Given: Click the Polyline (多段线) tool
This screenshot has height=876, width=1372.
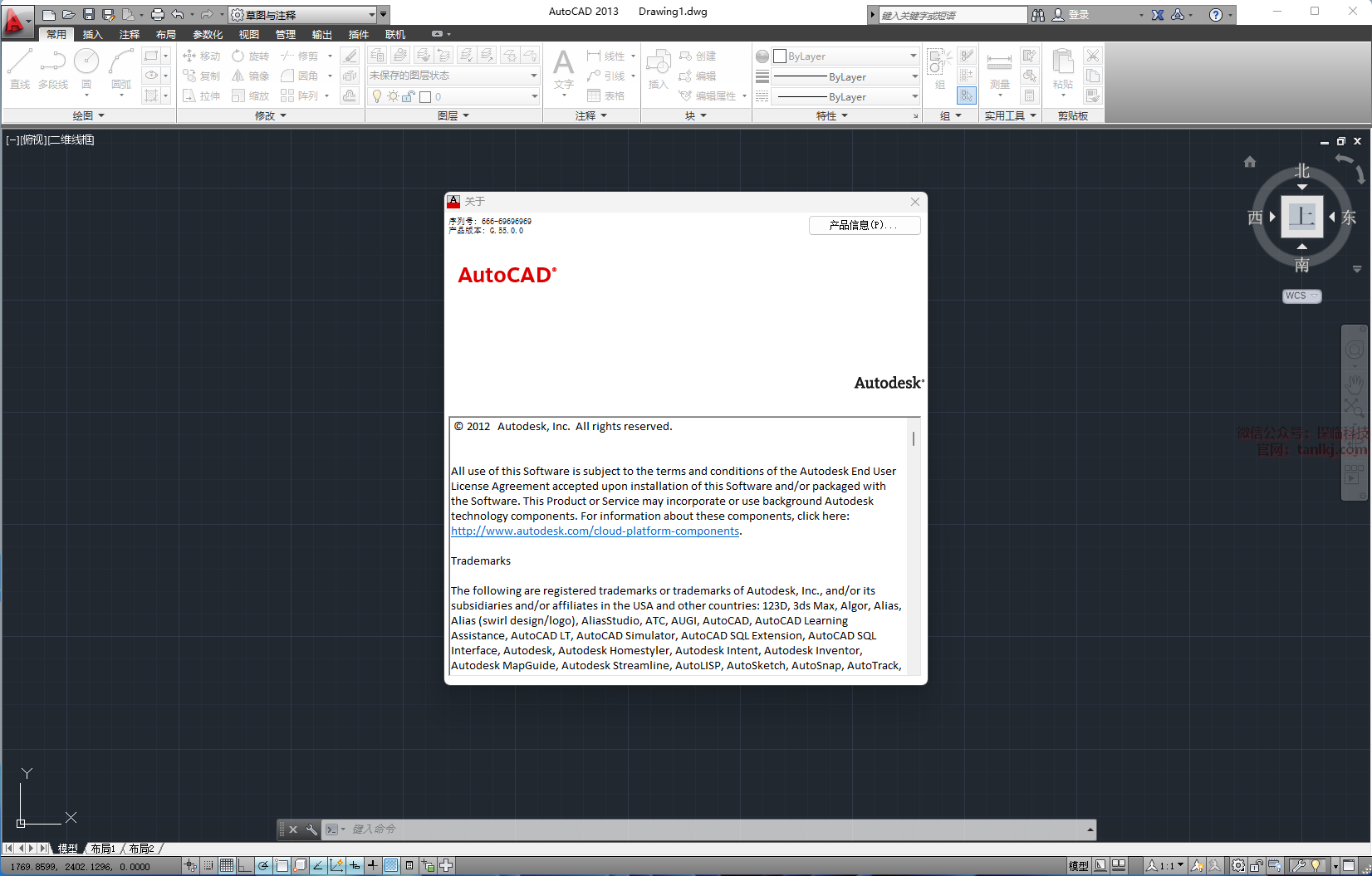Looking at the screenshot, I should click(x=53, y=67).
